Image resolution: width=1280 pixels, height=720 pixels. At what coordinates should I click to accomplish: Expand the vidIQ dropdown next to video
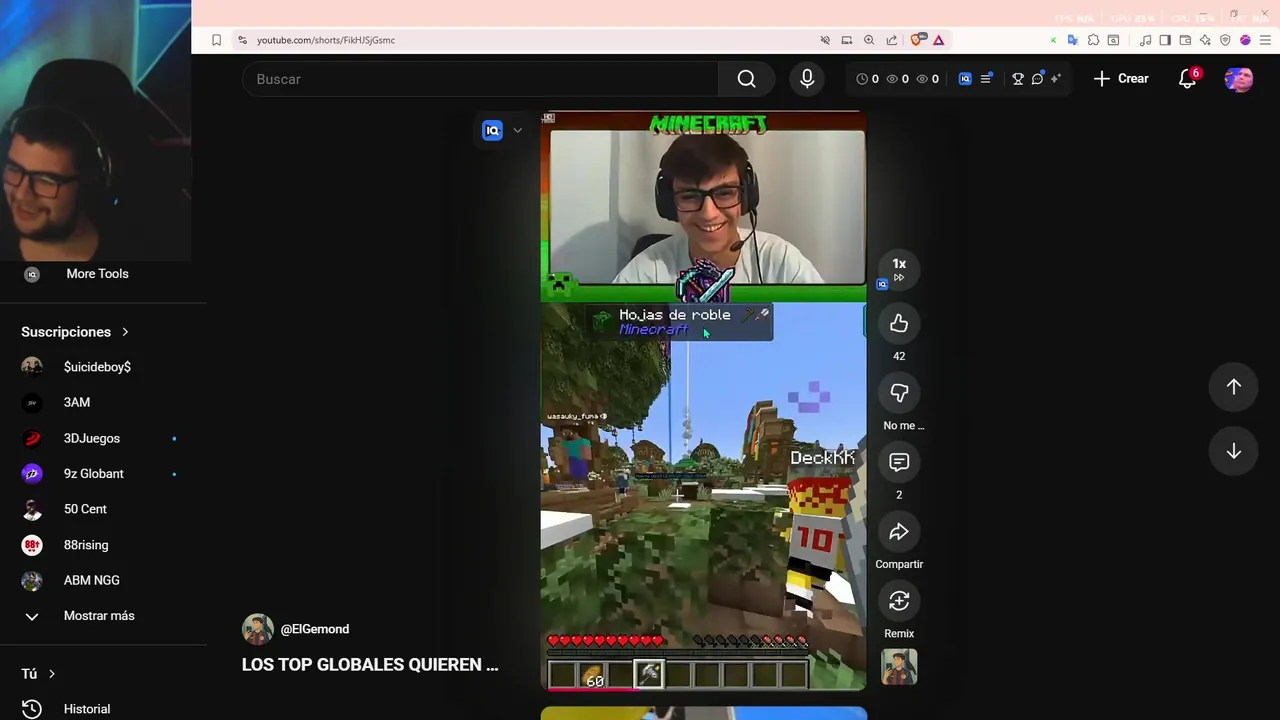[517, 130]
